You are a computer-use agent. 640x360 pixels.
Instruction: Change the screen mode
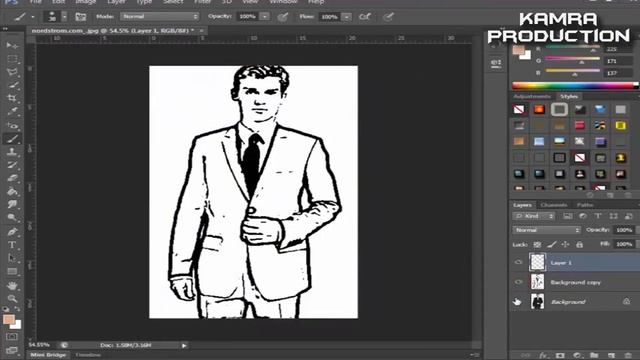pos(12,350)
